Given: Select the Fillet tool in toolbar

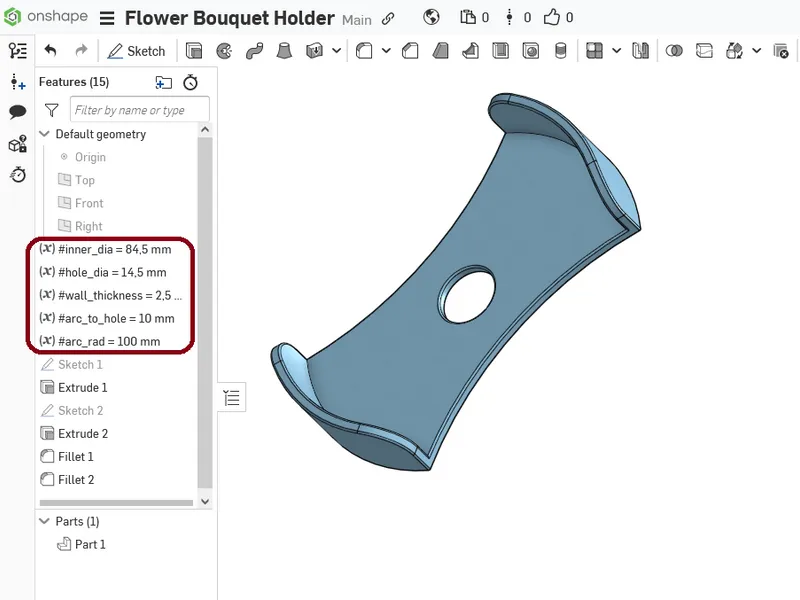Looking at the screenshot, I should tap(364, 51).
